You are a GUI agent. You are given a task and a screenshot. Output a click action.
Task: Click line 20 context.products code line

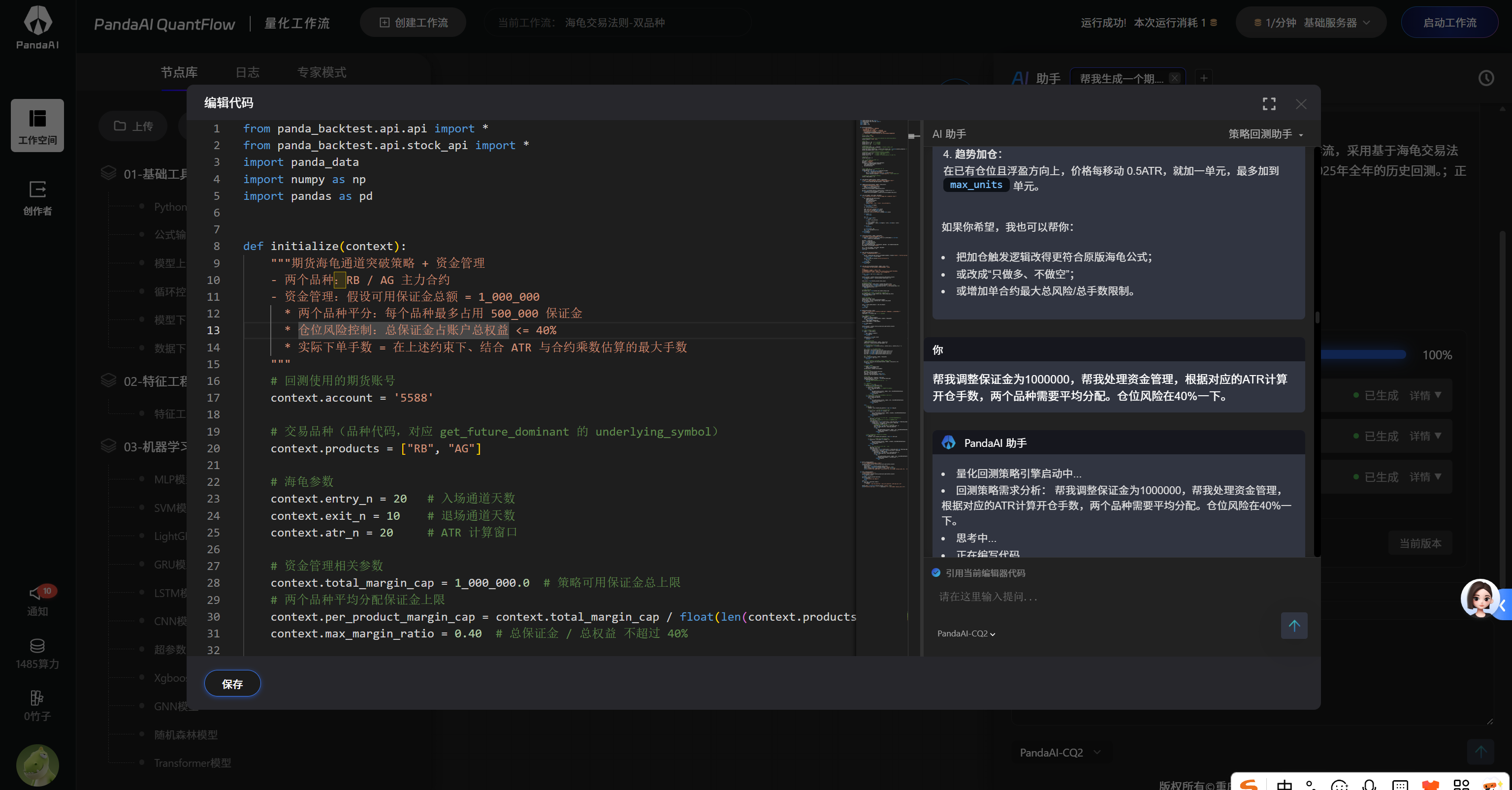376,448
